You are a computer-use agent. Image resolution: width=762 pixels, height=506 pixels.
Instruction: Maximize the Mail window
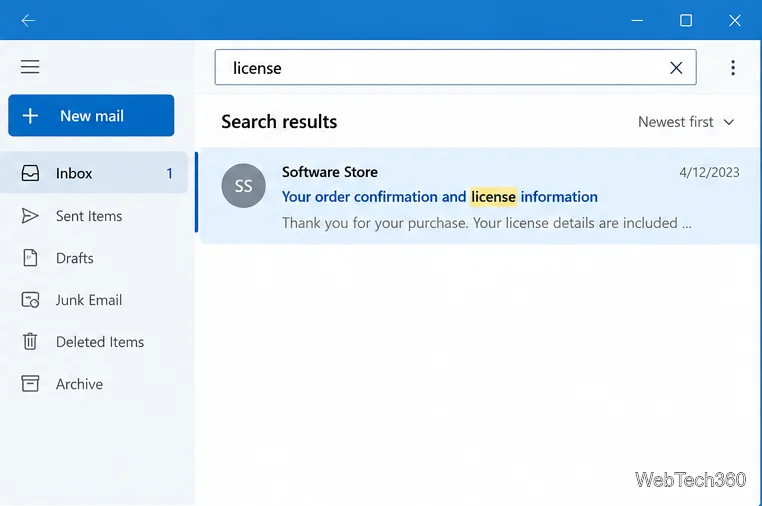pos(686,20)
